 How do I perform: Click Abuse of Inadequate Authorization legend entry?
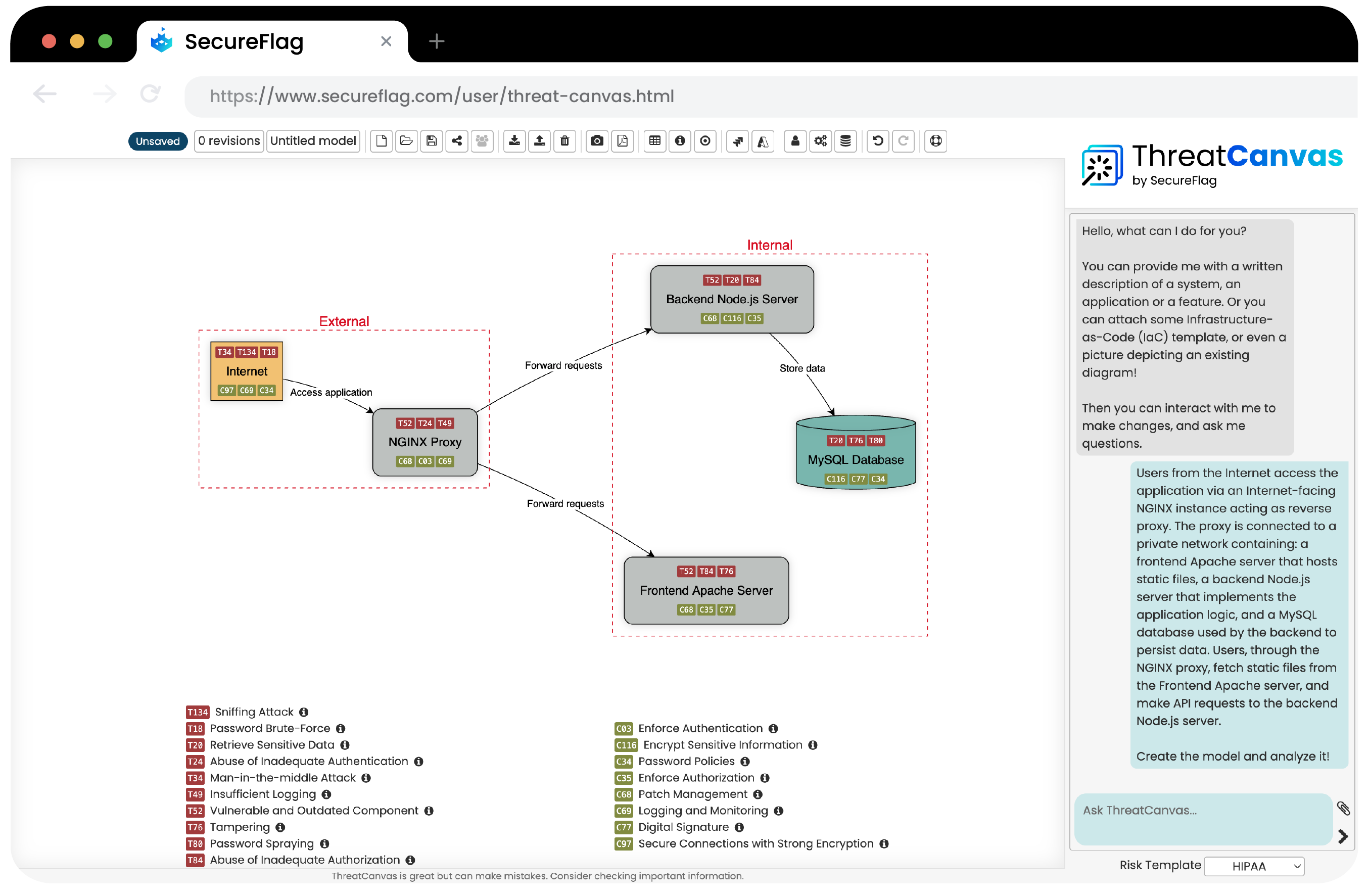[x=305, y=860]
